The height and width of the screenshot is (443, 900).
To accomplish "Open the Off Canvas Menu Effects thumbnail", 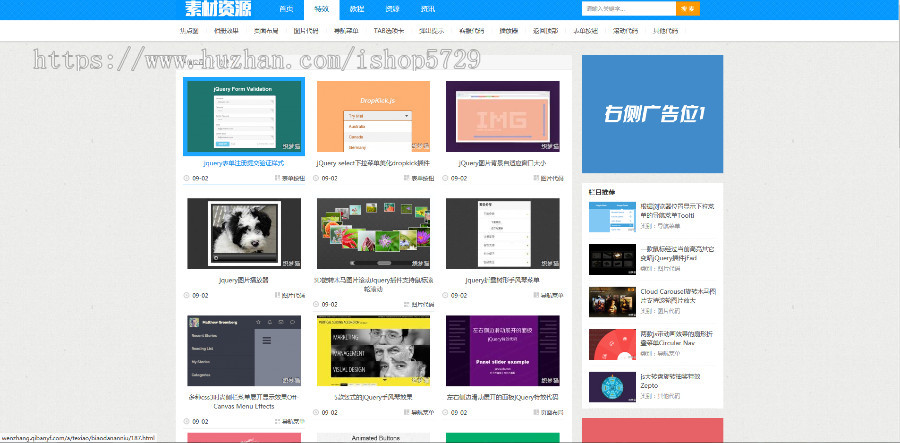I will pos(245,350).
